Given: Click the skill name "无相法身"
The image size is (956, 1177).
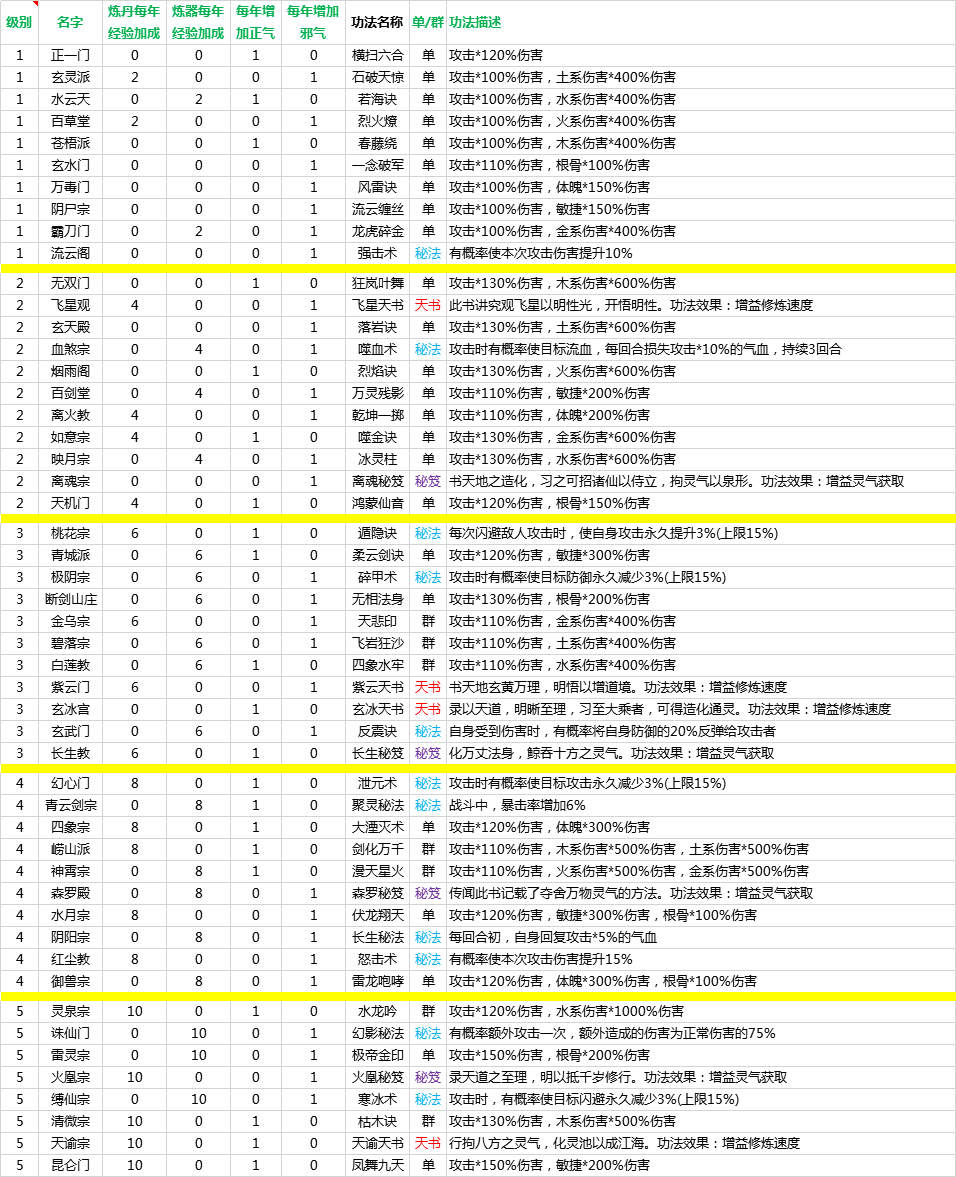Looking at the screenshot, I should 377,599.
